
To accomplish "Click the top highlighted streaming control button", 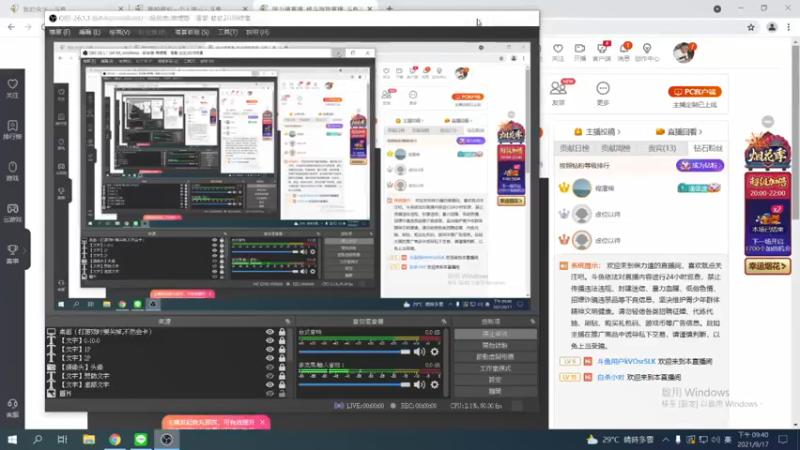I will [x=495, y=334].
